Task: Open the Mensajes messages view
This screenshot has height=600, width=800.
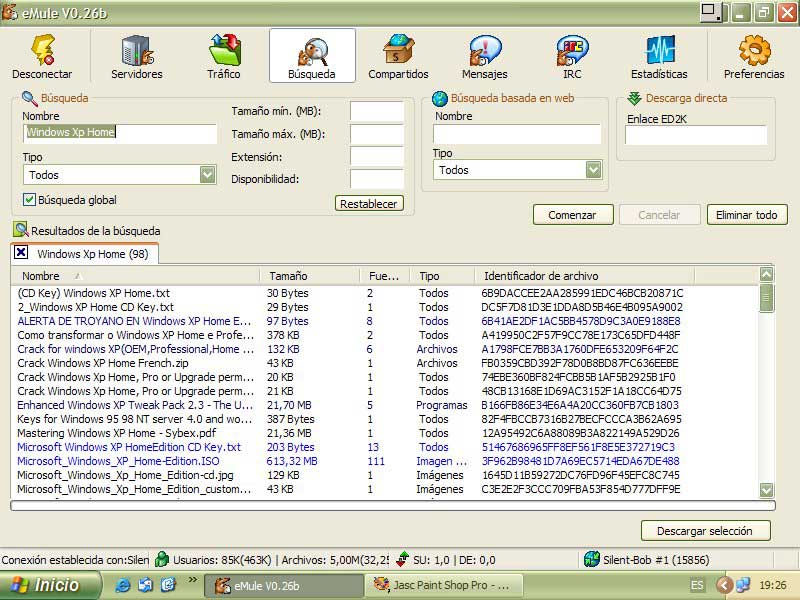Action: point(485,56)
